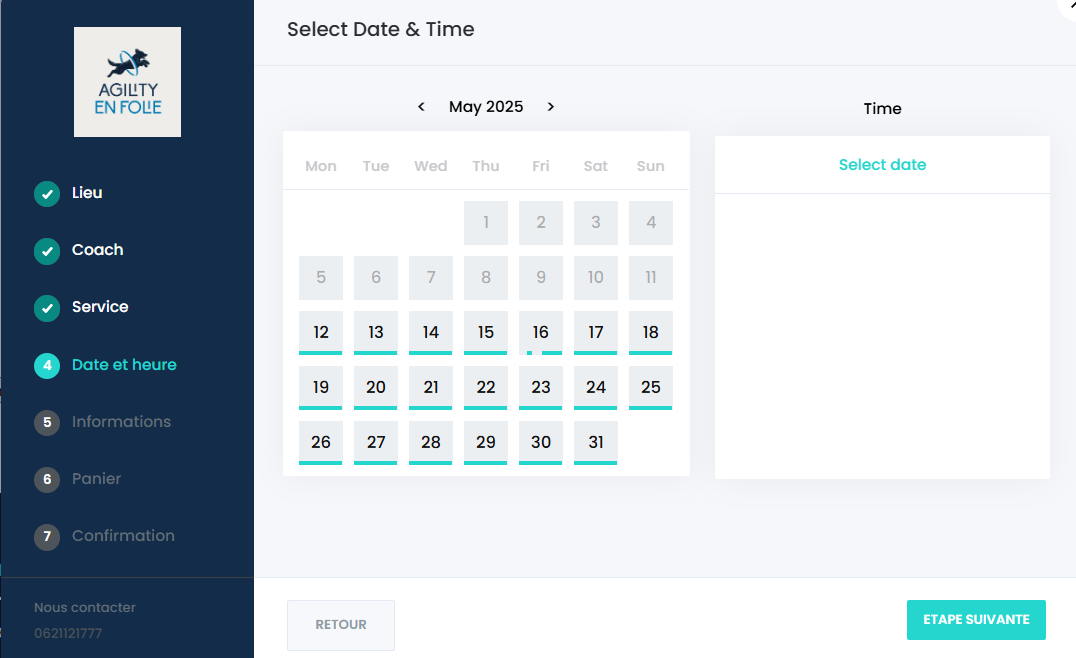1076x658 pixels.
Task: Click the disabled date May 5
Action: (x=320, y=278)
